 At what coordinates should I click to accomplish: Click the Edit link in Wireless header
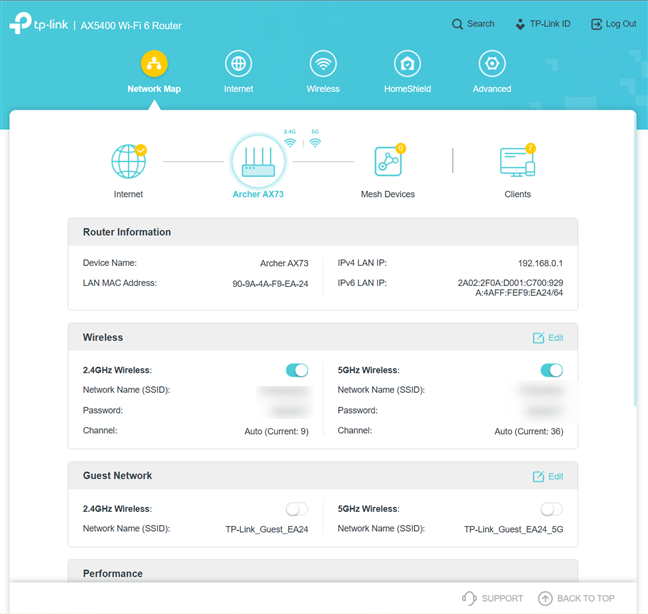click(556, 338)
